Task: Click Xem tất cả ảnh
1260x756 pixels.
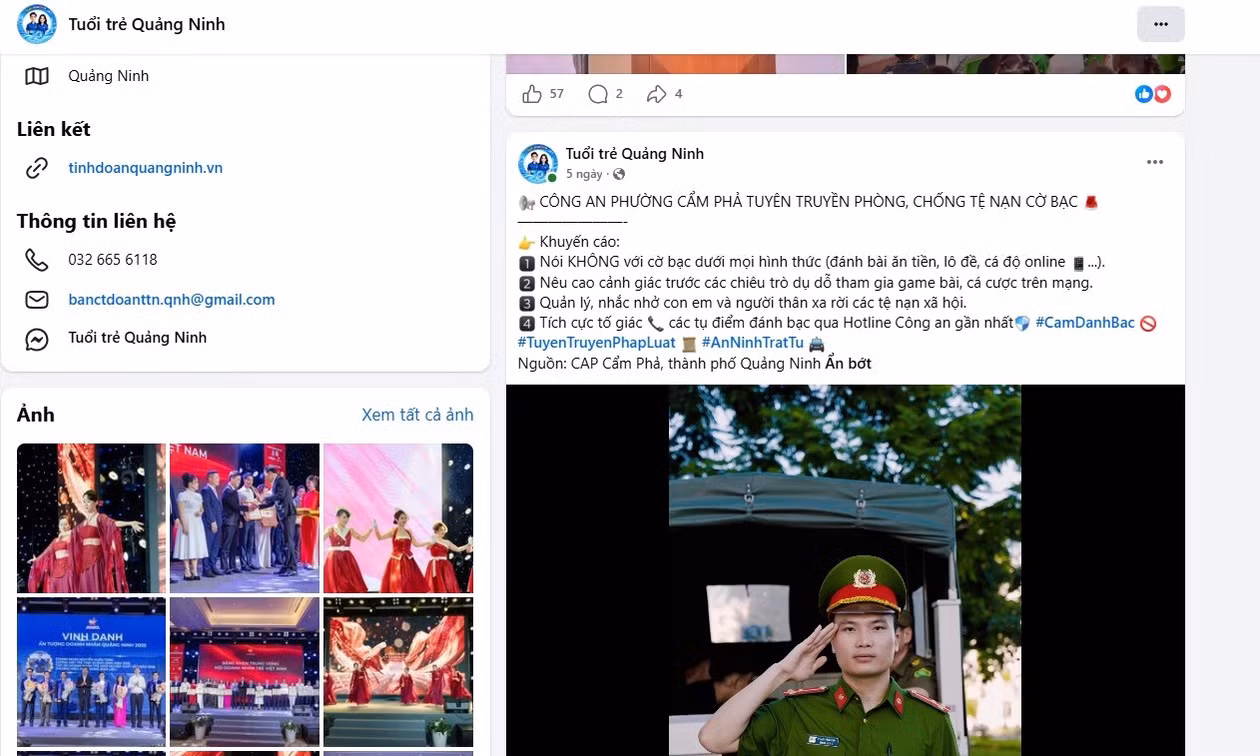Action: click(418, 415)
